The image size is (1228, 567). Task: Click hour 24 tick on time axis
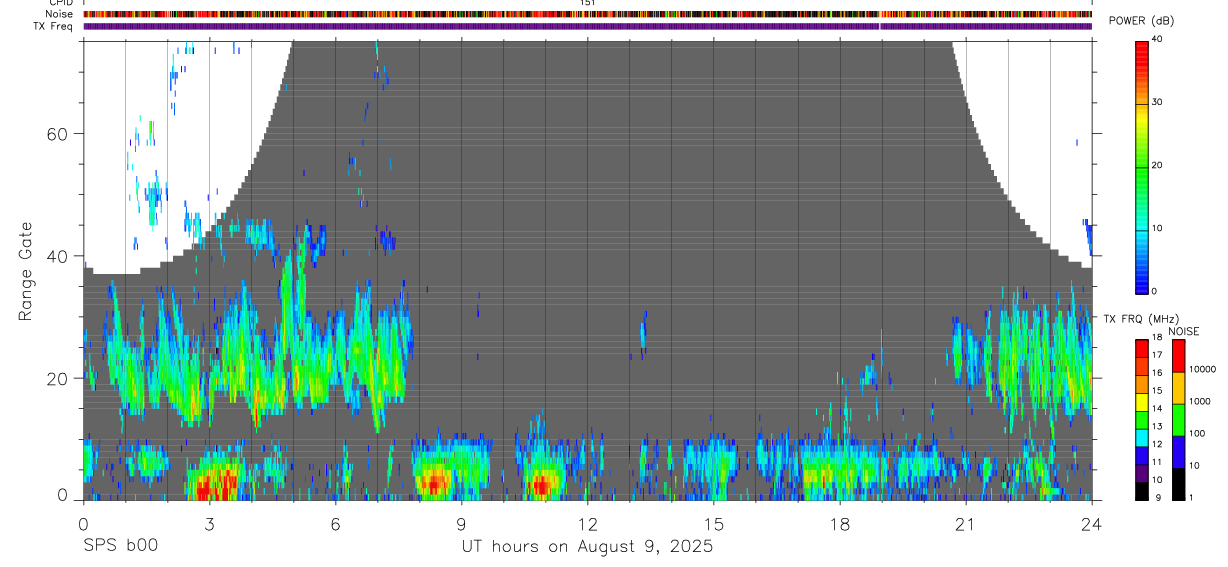[1092, 524]
